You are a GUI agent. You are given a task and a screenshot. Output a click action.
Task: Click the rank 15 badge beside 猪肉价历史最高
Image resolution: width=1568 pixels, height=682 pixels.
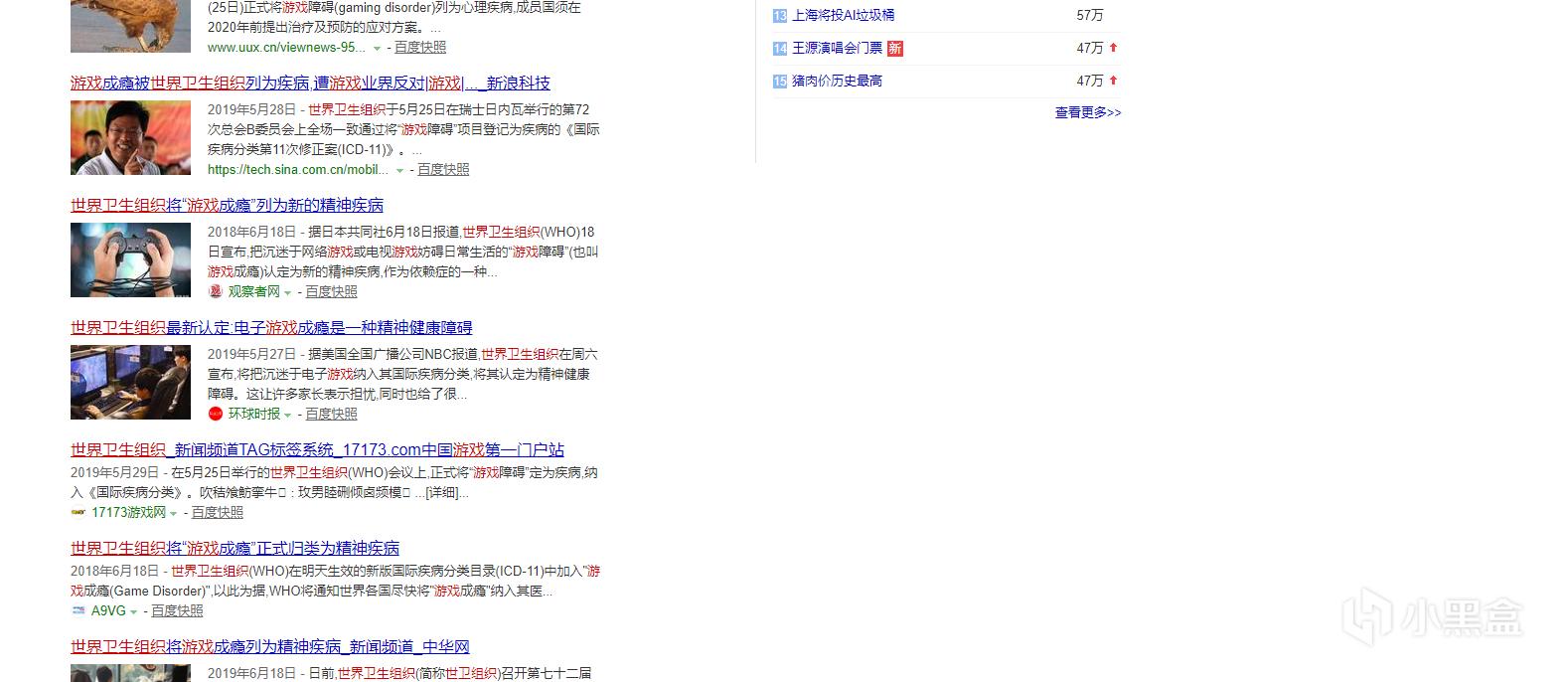point(780,82)
